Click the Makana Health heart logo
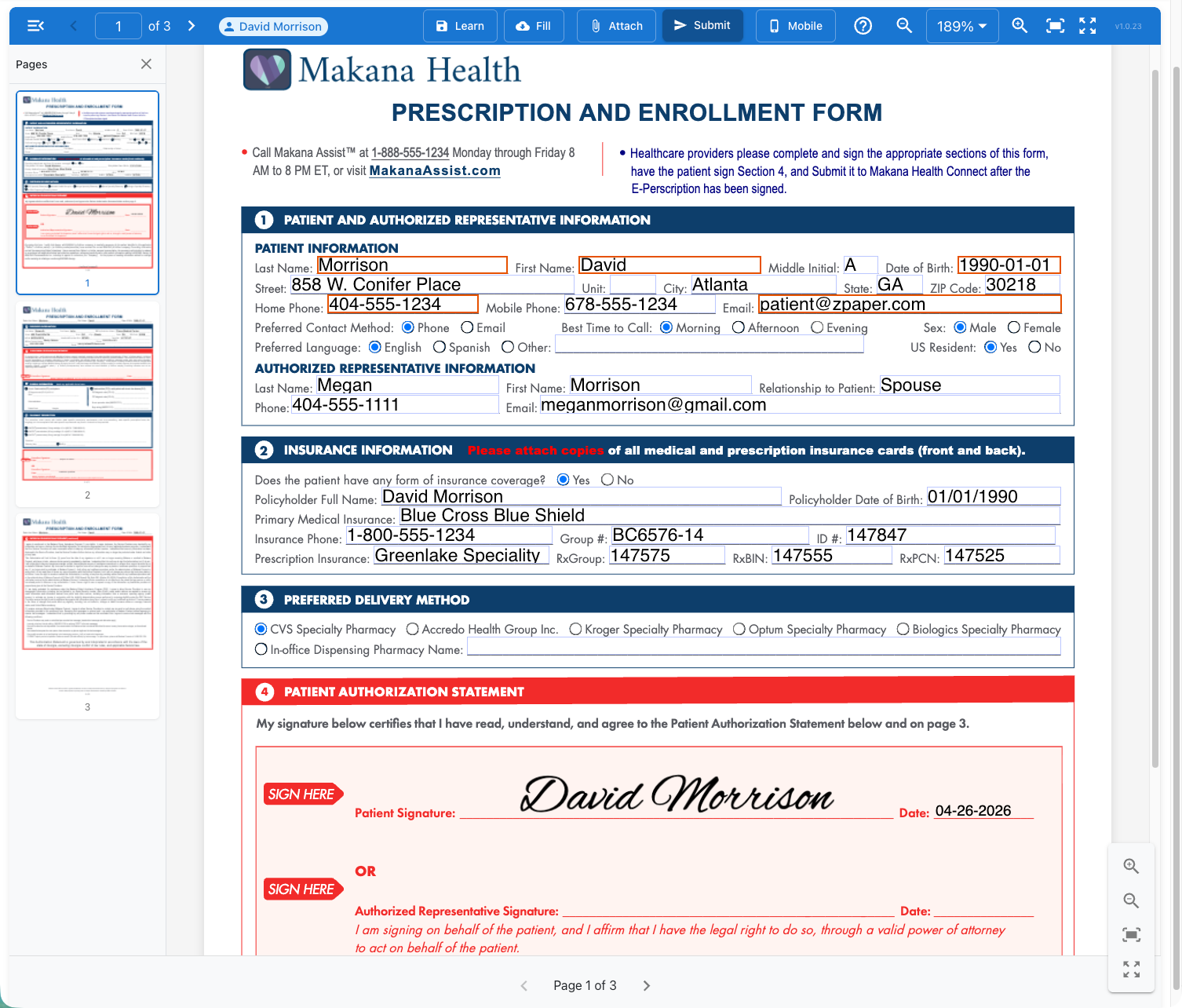The image size is (1182, 1008). (267, 69)
